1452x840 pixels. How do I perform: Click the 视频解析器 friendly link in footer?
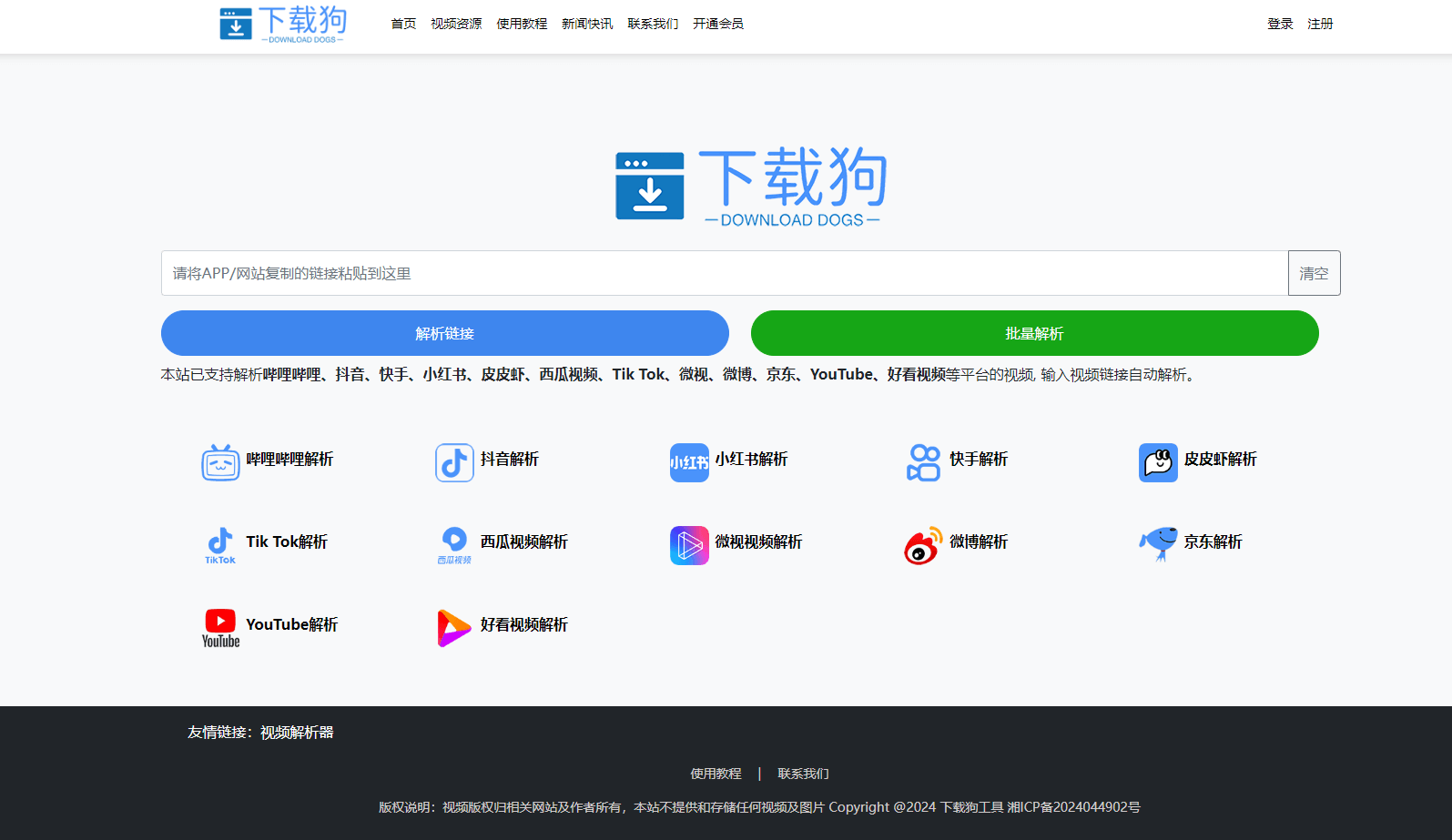[297, 732]
